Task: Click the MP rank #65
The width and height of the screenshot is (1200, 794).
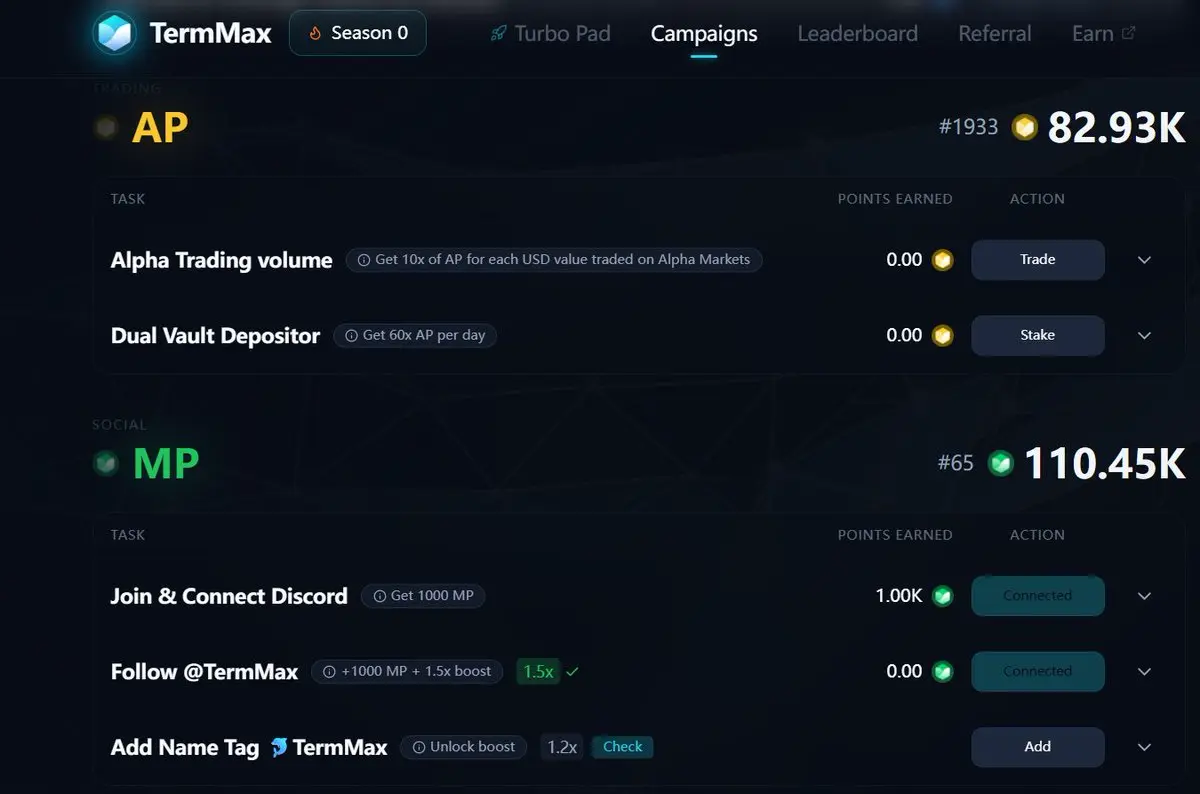Action: (x=956, y=463)
